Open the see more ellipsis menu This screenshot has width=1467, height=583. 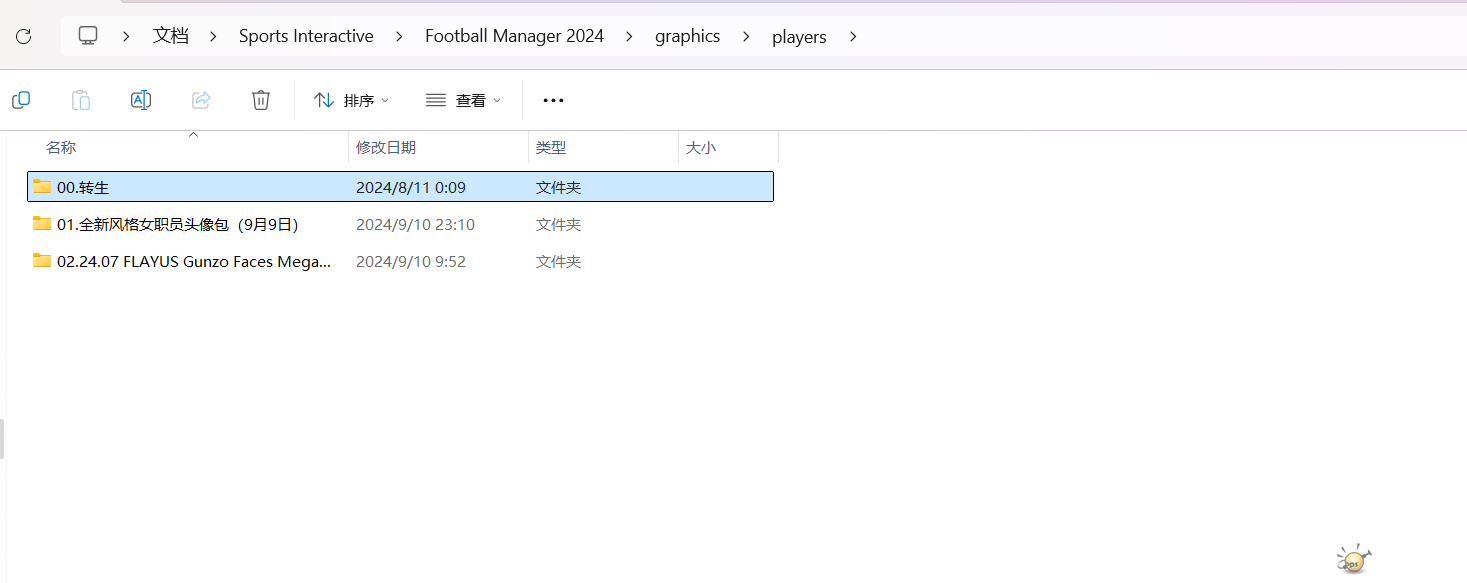pos(553,100)
